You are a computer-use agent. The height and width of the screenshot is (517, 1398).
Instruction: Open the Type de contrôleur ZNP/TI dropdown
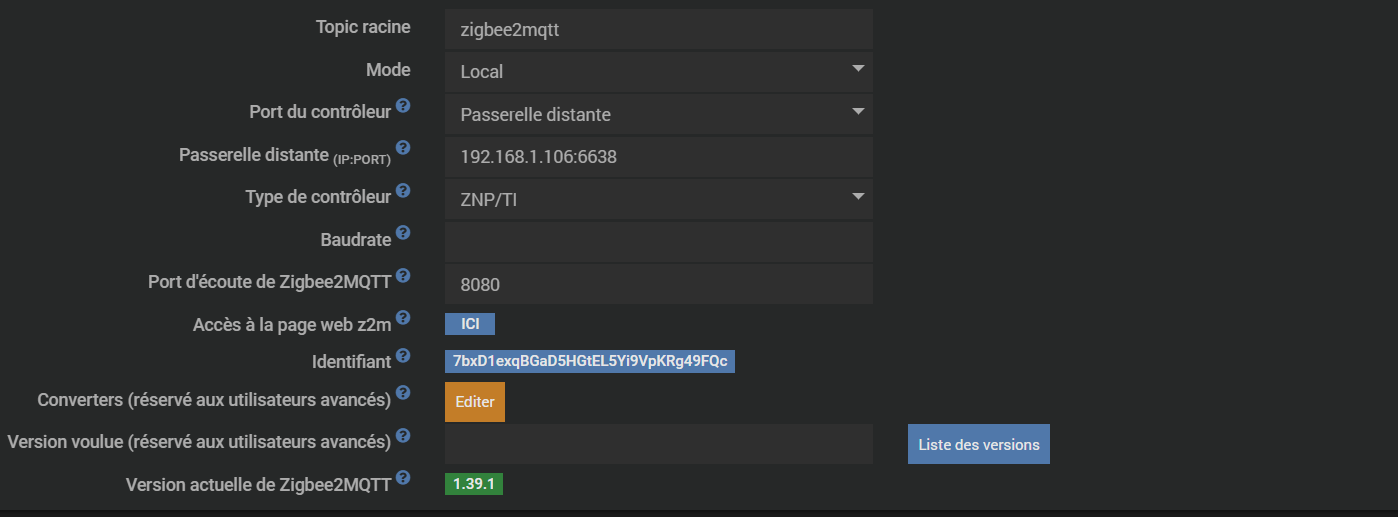[x=658, y=199]
